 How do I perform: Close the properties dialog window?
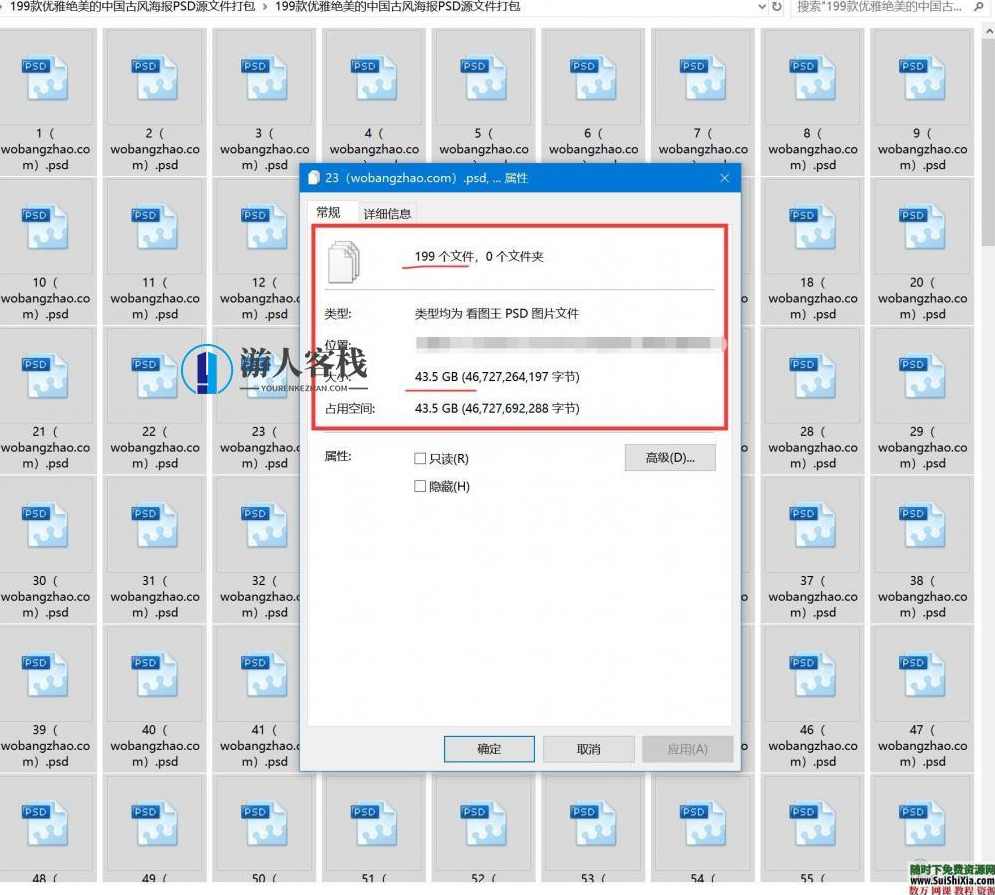point(725,178)
